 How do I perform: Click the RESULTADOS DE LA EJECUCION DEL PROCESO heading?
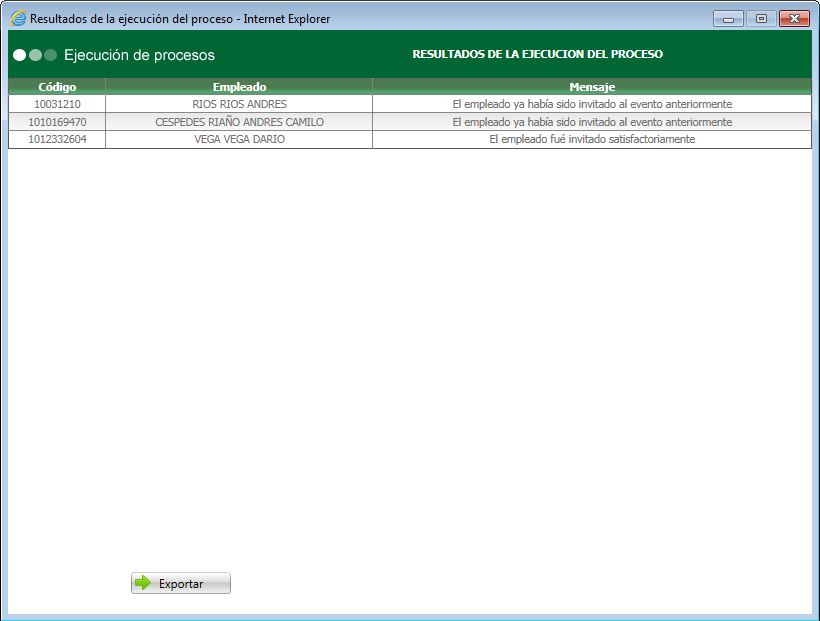coord(537,54)
